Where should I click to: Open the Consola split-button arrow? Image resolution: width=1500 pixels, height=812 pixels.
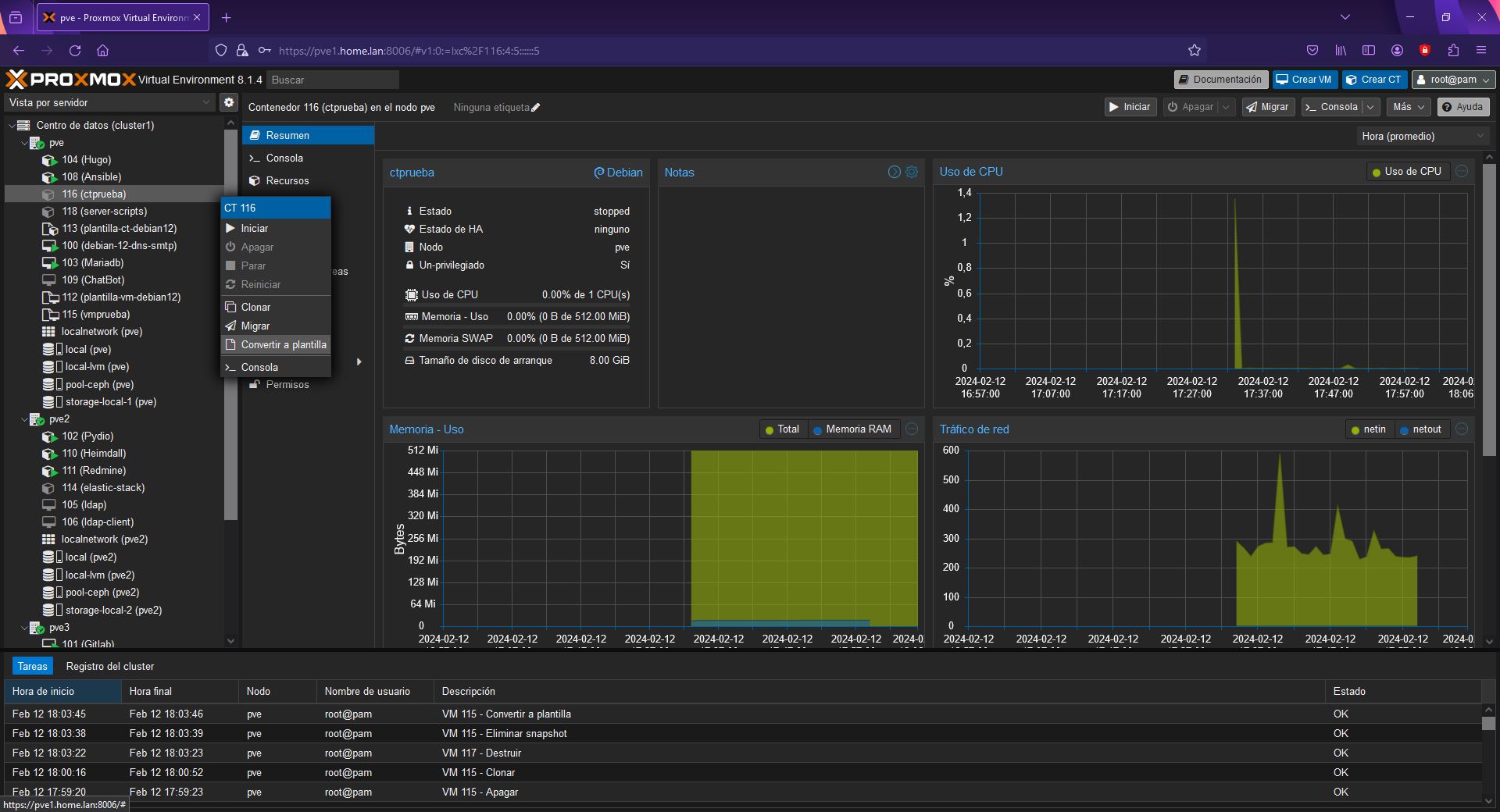pos(1370,107)
